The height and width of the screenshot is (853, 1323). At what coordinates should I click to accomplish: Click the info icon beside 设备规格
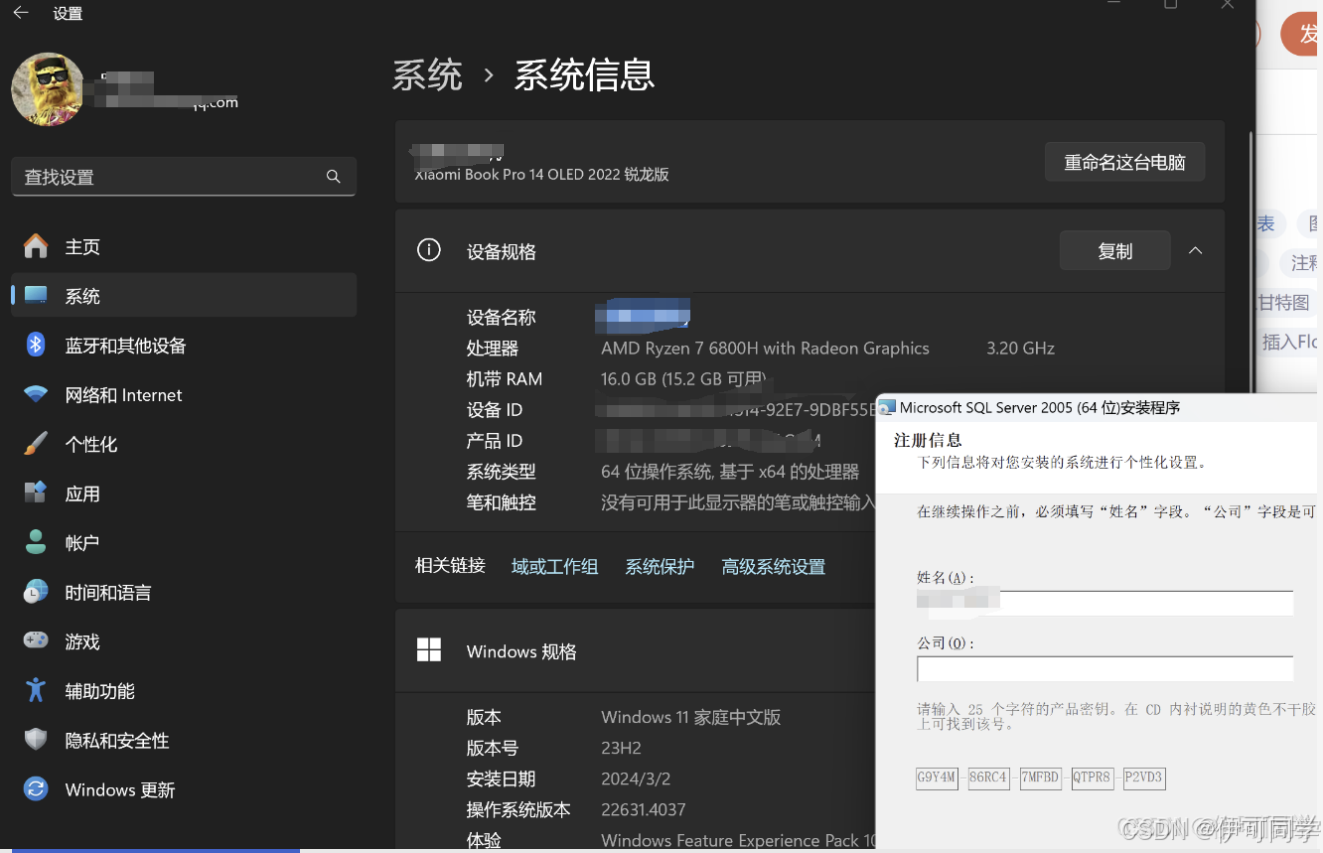(429, 250)
